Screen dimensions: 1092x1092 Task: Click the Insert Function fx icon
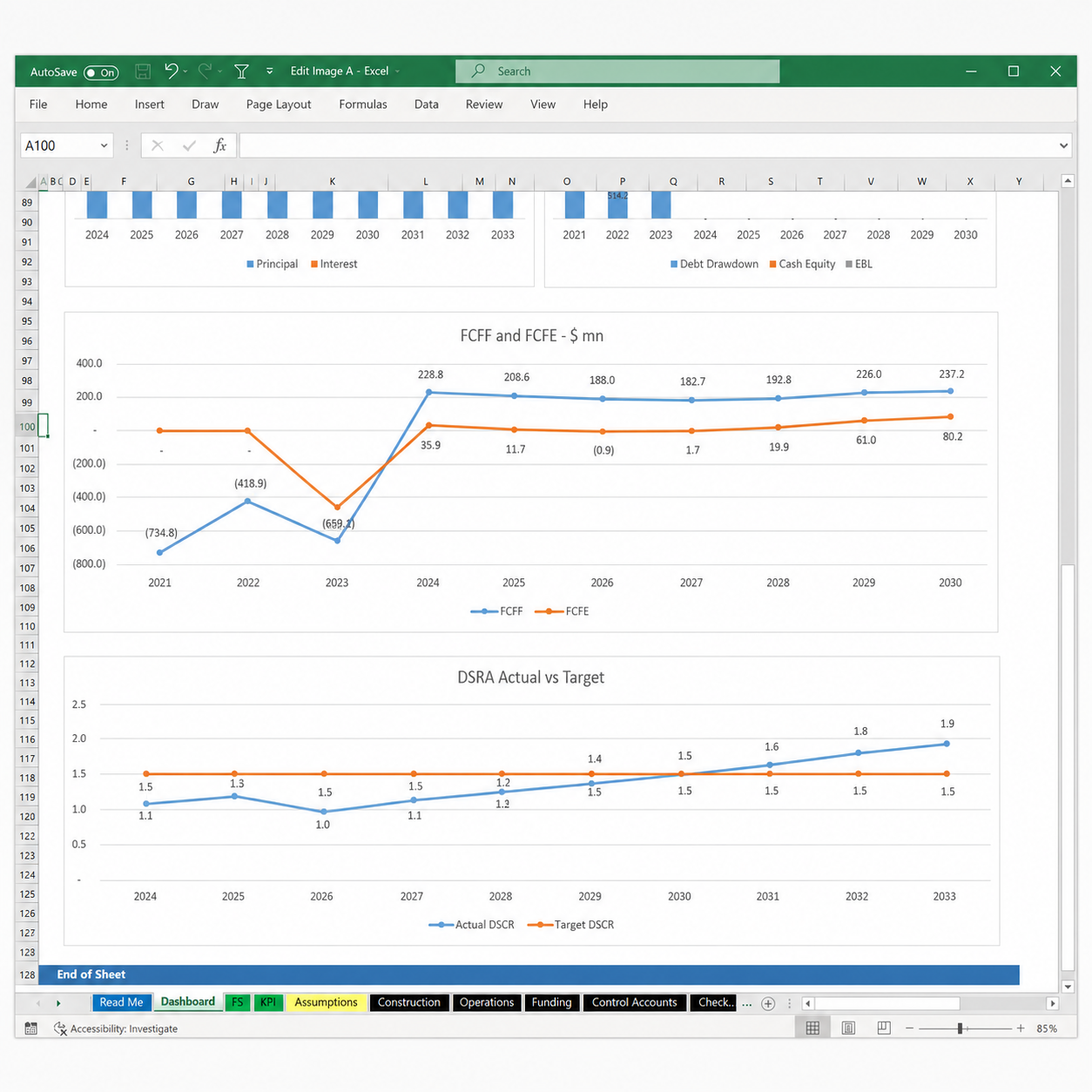coord(220,145)
